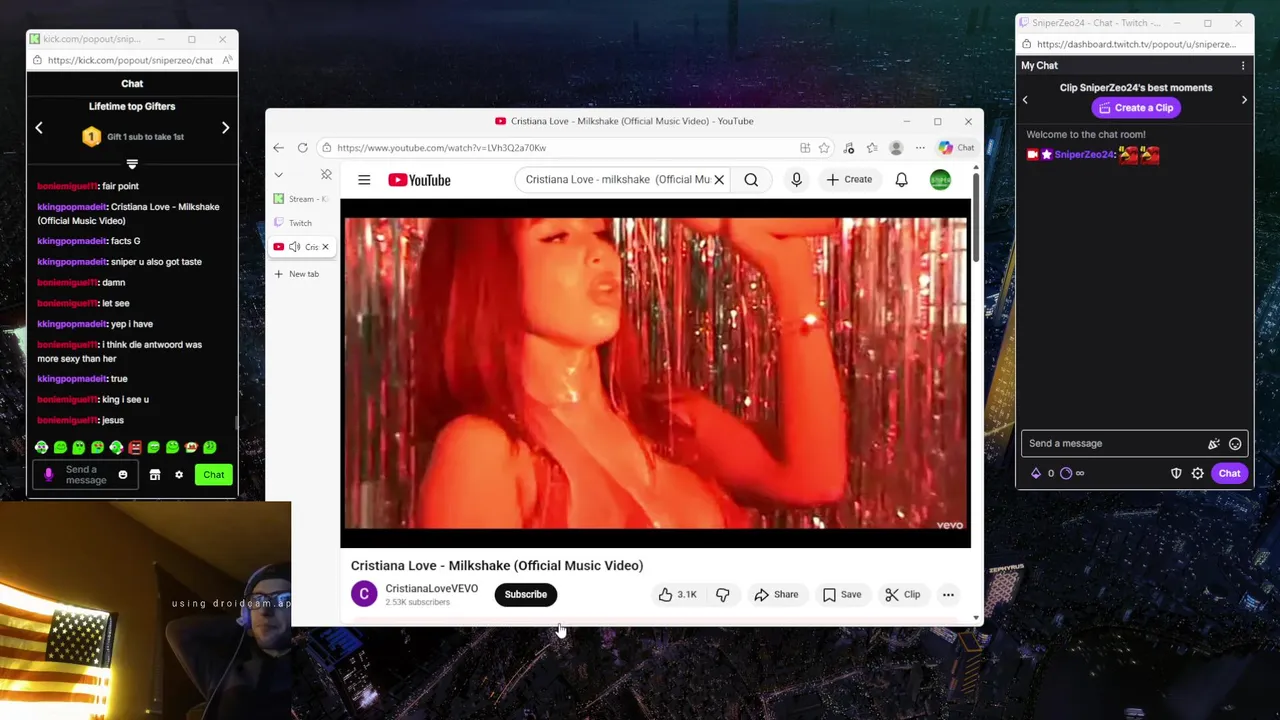Click the YouTube address bar URL
This screenshot has height=720, width=1280.
[x=441, y=148]
